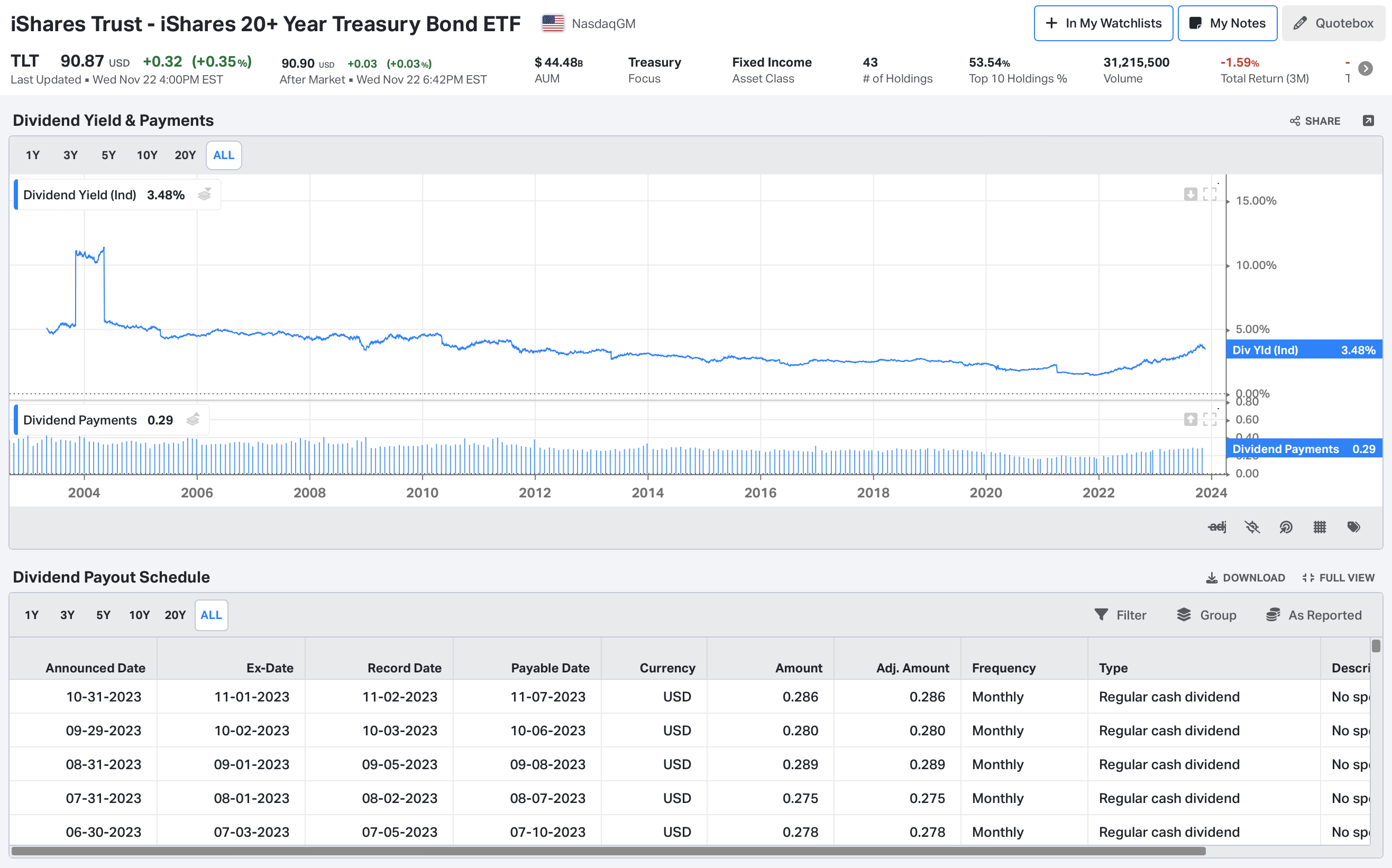Select 10Y in the payout schedule range
The width and height of the screenshot is (1392, 868).
click(x=139, y=615)
